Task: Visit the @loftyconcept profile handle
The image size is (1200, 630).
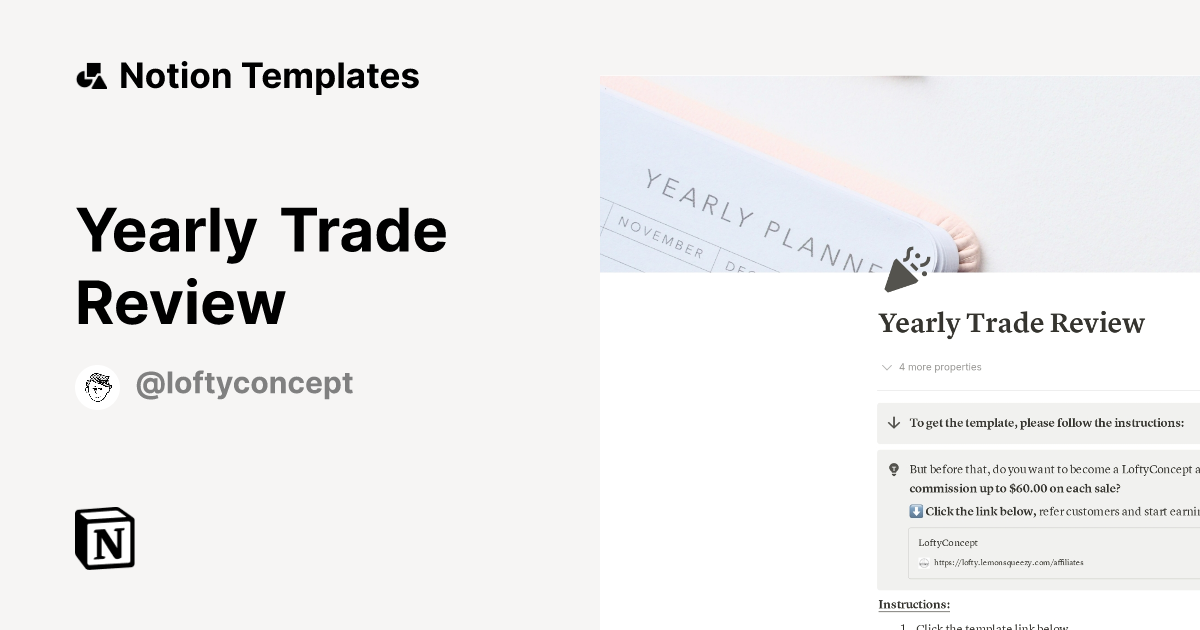Action: click(244, 384)
